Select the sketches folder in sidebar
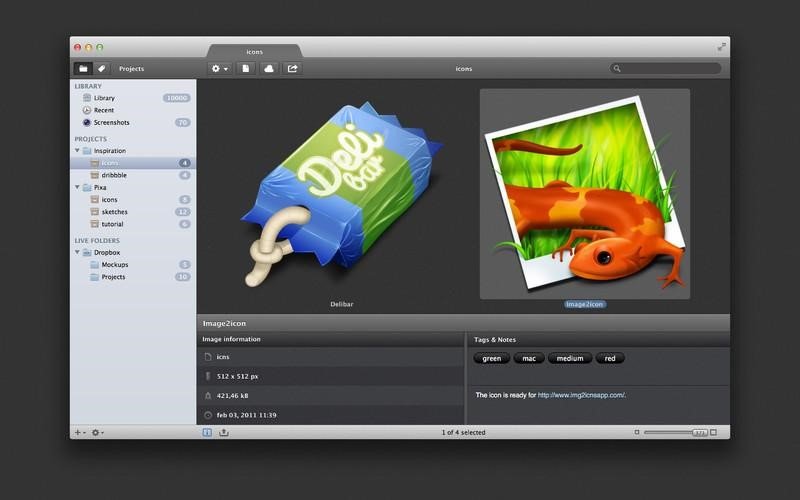 (133, 212)
